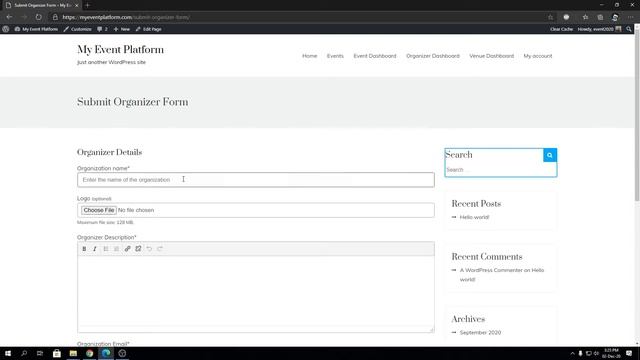Click Edit Page in the admin bar
The height and width of the screenshot is (360, 640).
click(x=149, y=29)
